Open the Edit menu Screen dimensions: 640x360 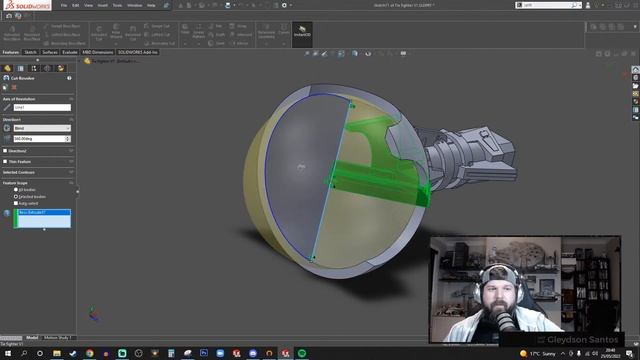point(76,5)
